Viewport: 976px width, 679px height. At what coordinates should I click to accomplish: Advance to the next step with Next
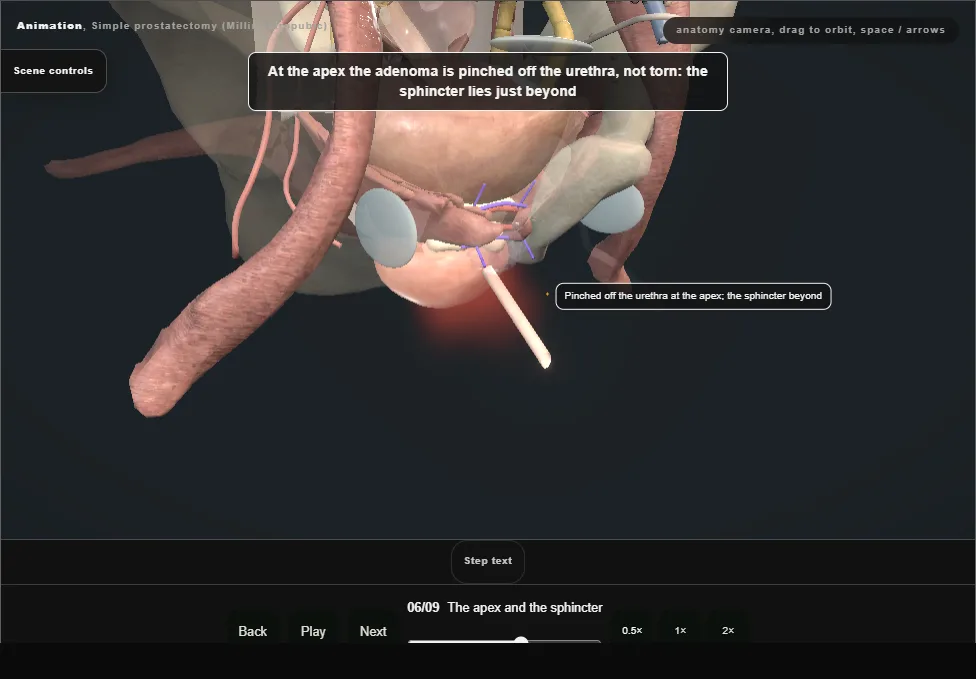[373, 631]
